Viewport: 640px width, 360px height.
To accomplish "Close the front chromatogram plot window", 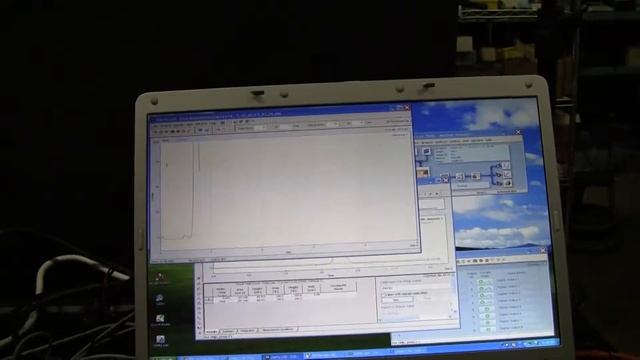I will 407,108.
